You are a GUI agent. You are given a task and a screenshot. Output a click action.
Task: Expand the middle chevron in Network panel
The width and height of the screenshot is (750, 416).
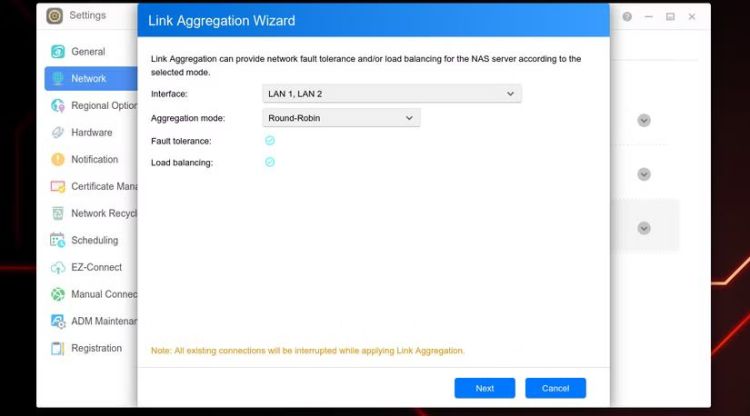[x=644, y=174]
